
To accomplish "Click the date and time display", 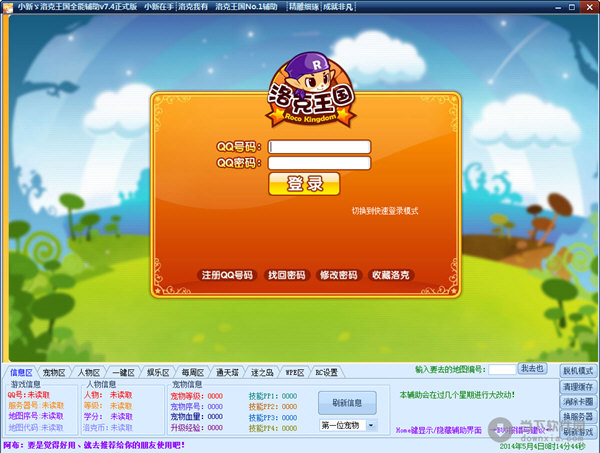I will tap(542, 446).
